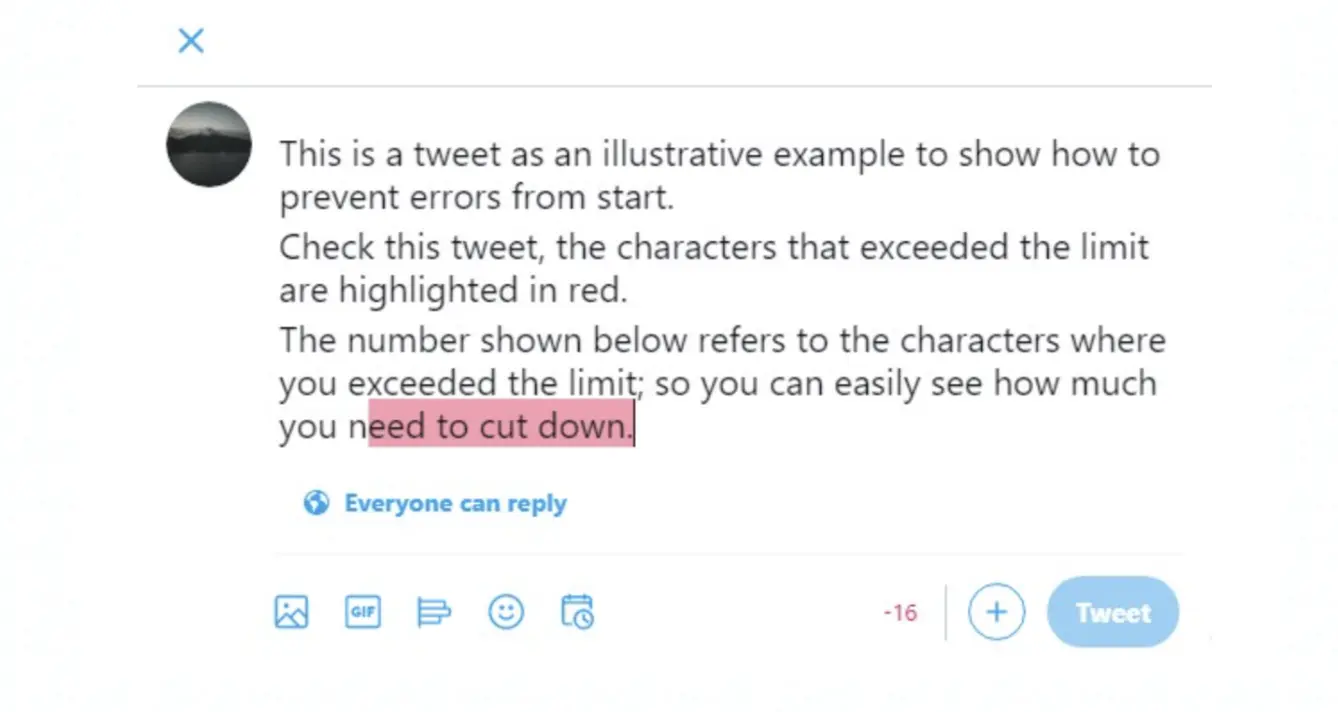This screenshot has width=1338, height=712.
Task: Open the GIF picker
Action: pyautogui.click(x=363, y=611)
